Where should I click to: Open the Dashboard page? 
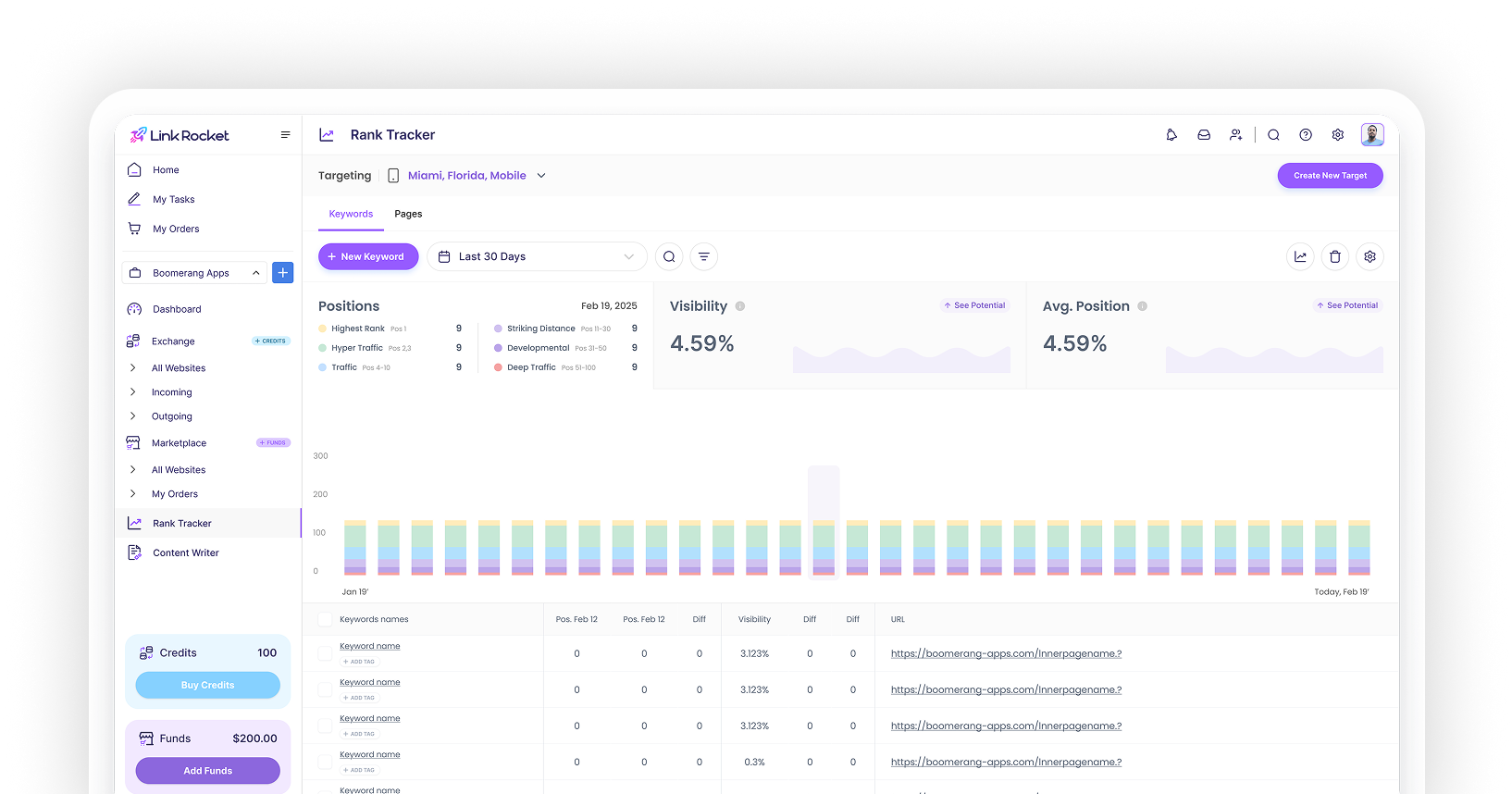click(x=177, y=310)
